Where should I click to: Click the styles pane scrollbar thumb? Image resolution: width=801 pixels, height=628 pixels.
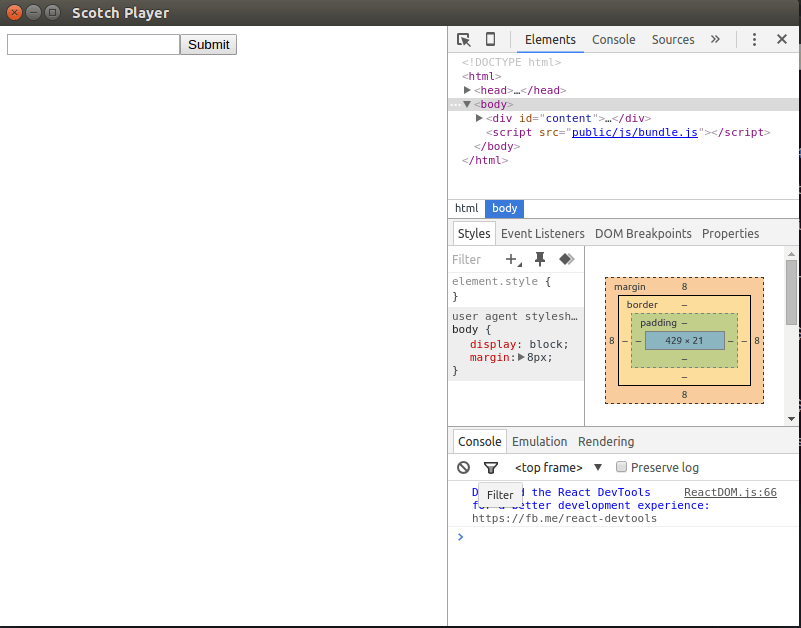(791, 292)
